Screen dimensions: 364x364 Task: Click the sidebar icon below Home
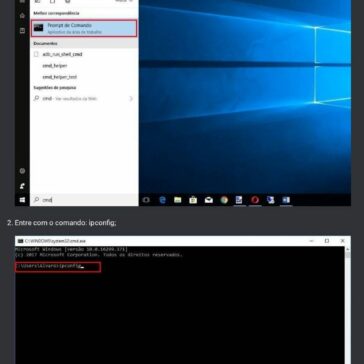click(x=22, y=30)
